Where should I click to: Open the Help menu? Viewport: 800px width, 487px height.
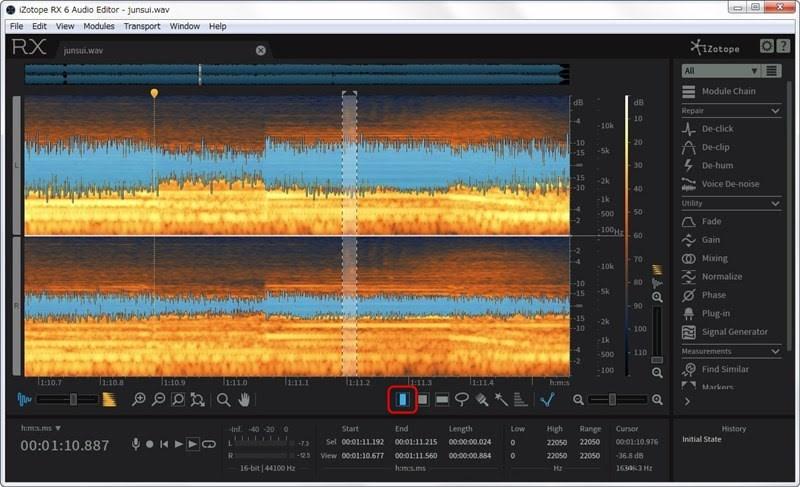(217, 26)
